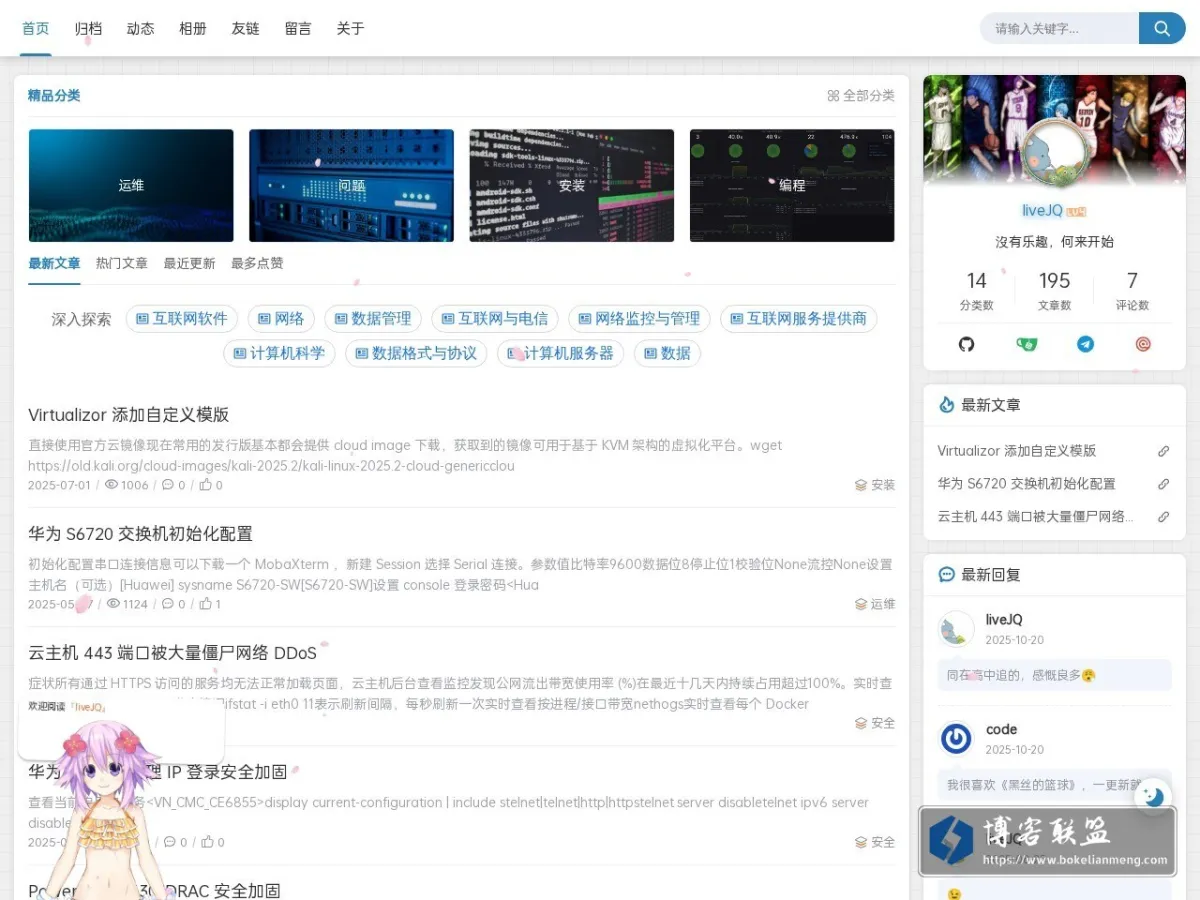1200x900 pixels.
Task: Click 互联网与电信 tag
Action: tap(495, 319)
